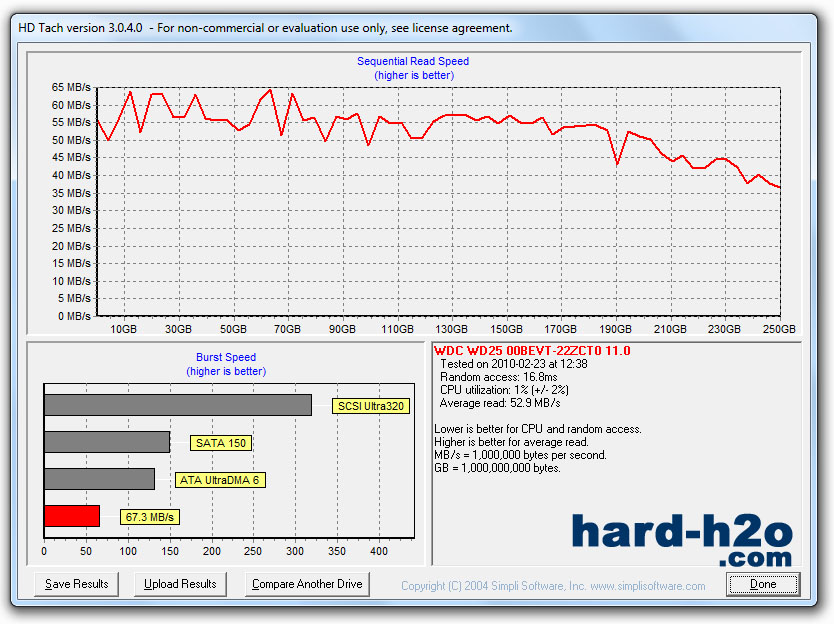Click the 'Average read: 52.9 MB/s' line

(500, 403)
